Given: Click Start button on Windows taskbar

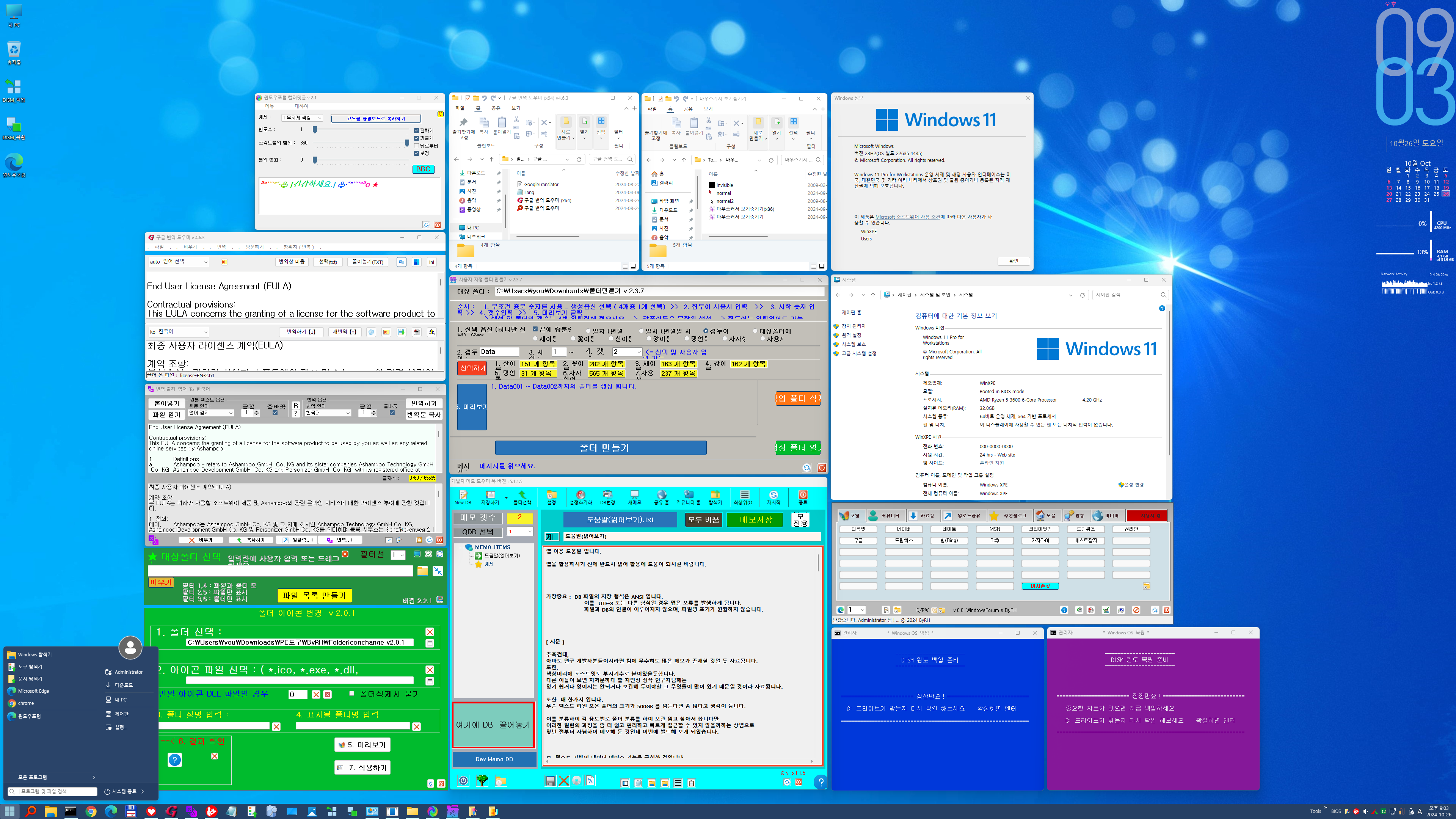Looking at the screenshot, I should 10,812.
